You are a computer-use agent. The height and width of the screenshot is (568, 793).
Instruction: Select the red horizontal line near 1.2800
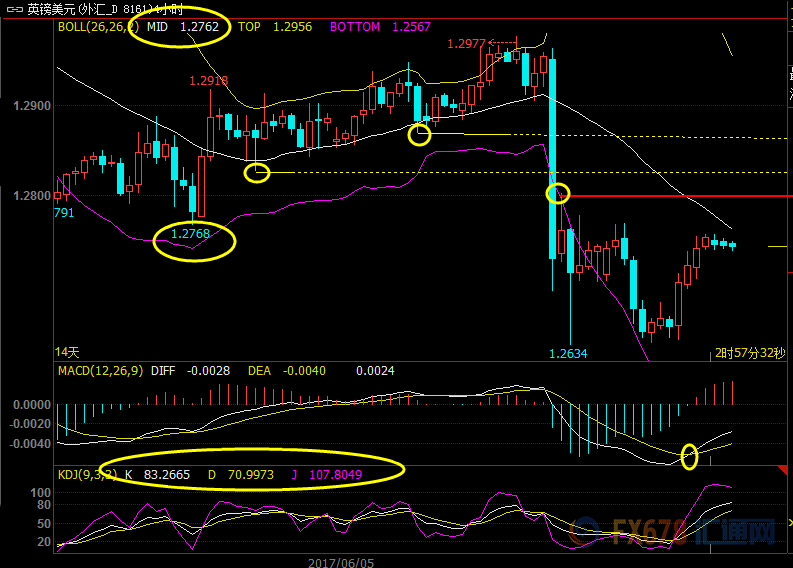[x=677, y=196]
